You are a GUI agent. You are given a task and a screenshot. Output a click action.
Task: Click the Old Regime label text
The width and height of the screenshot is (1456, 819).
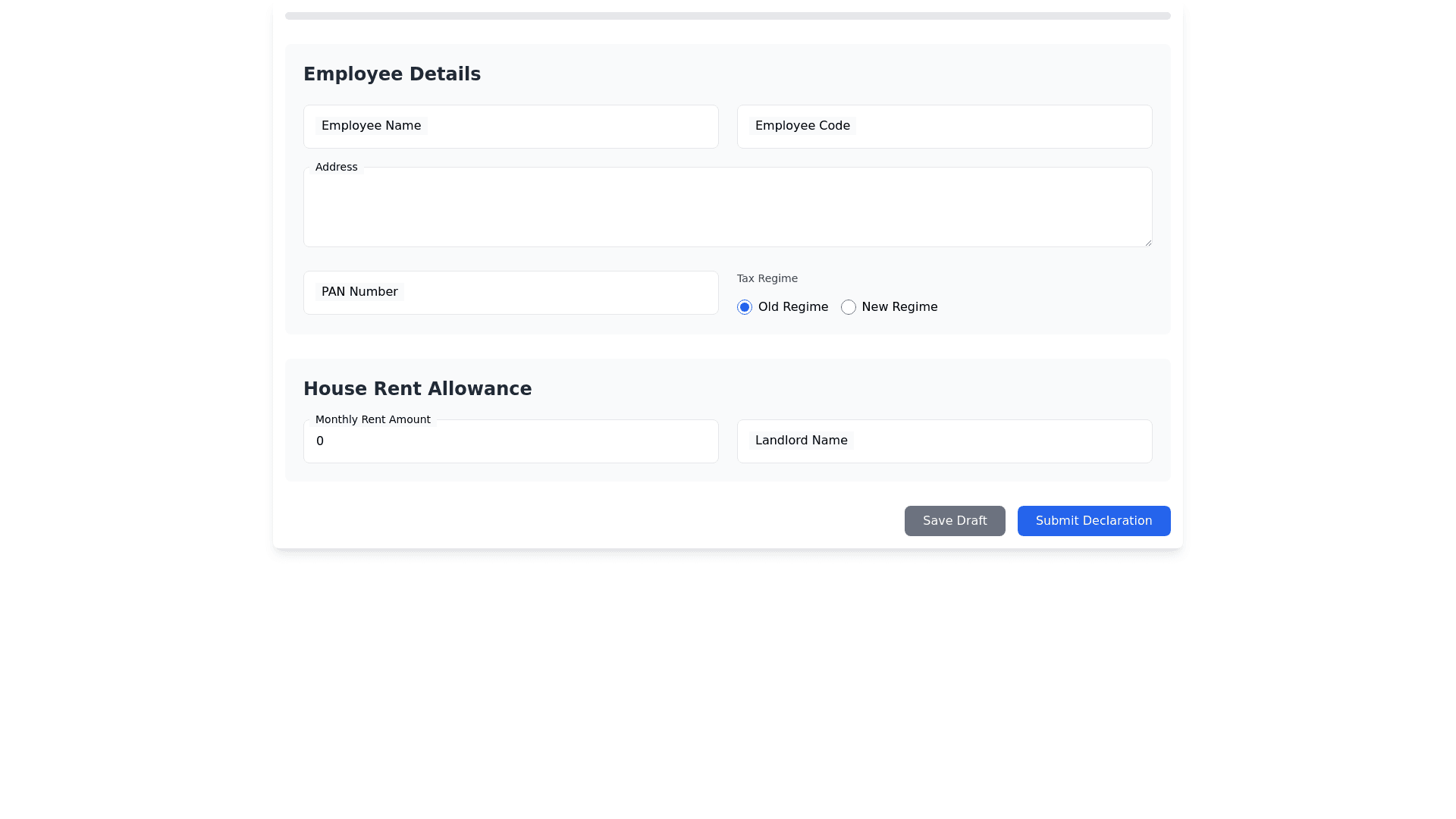[792, 307]
